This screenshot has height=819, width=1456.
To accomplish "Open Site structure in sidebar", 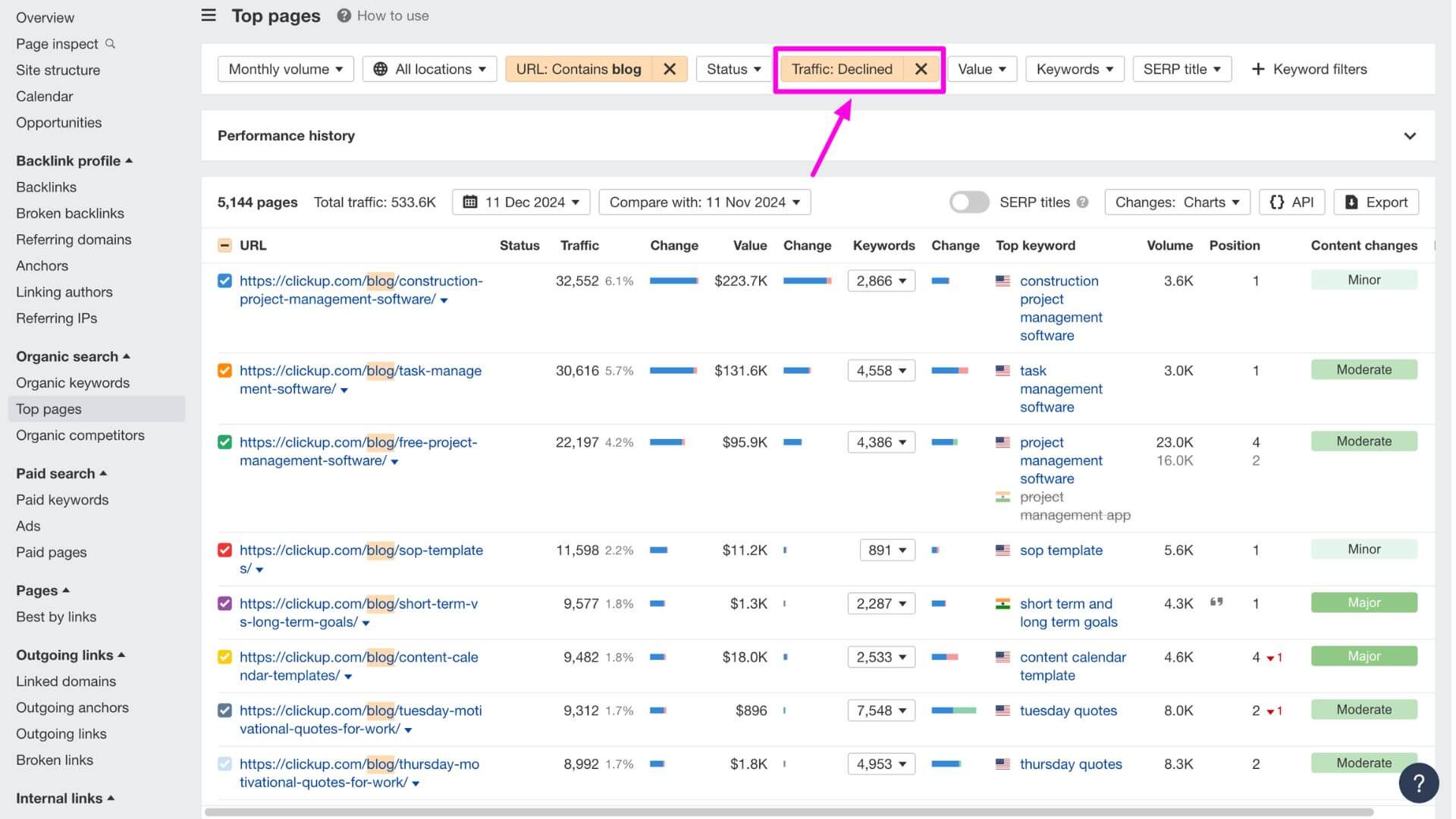I will tap(58, 70).
